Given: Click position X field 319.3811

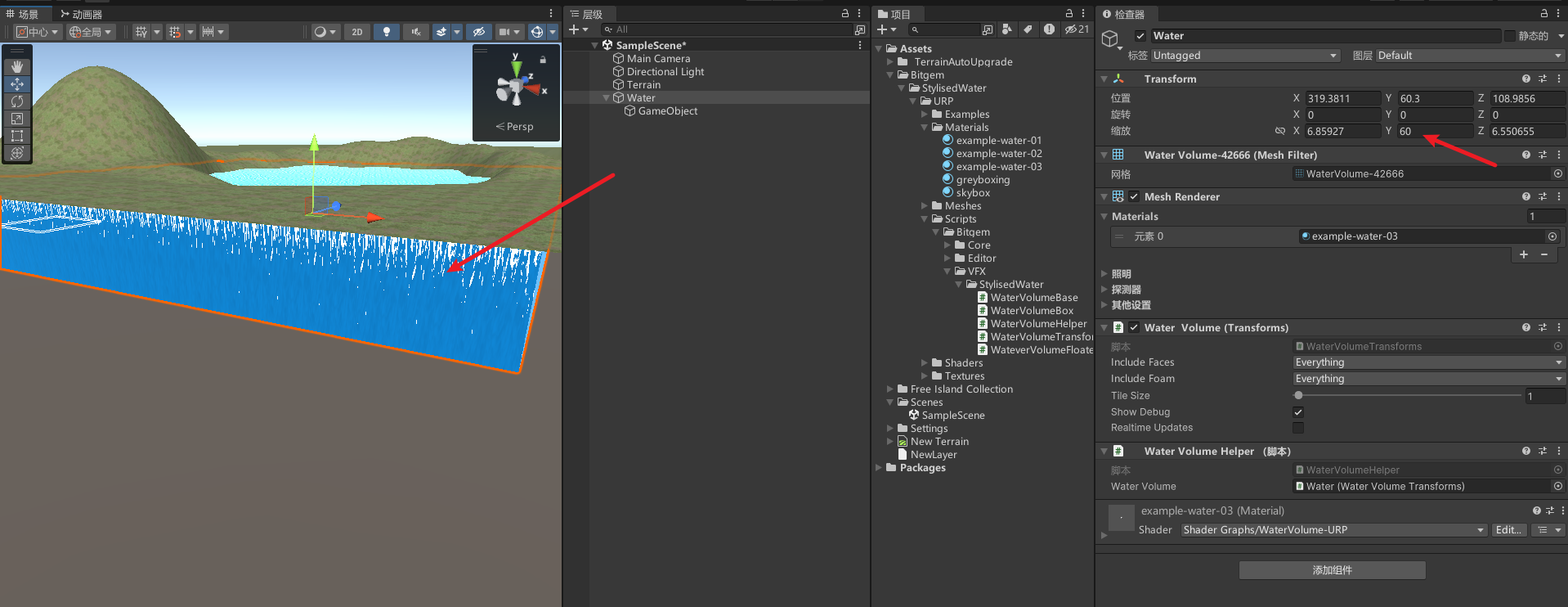Looking at the screenshot, I should point(1342,98).
